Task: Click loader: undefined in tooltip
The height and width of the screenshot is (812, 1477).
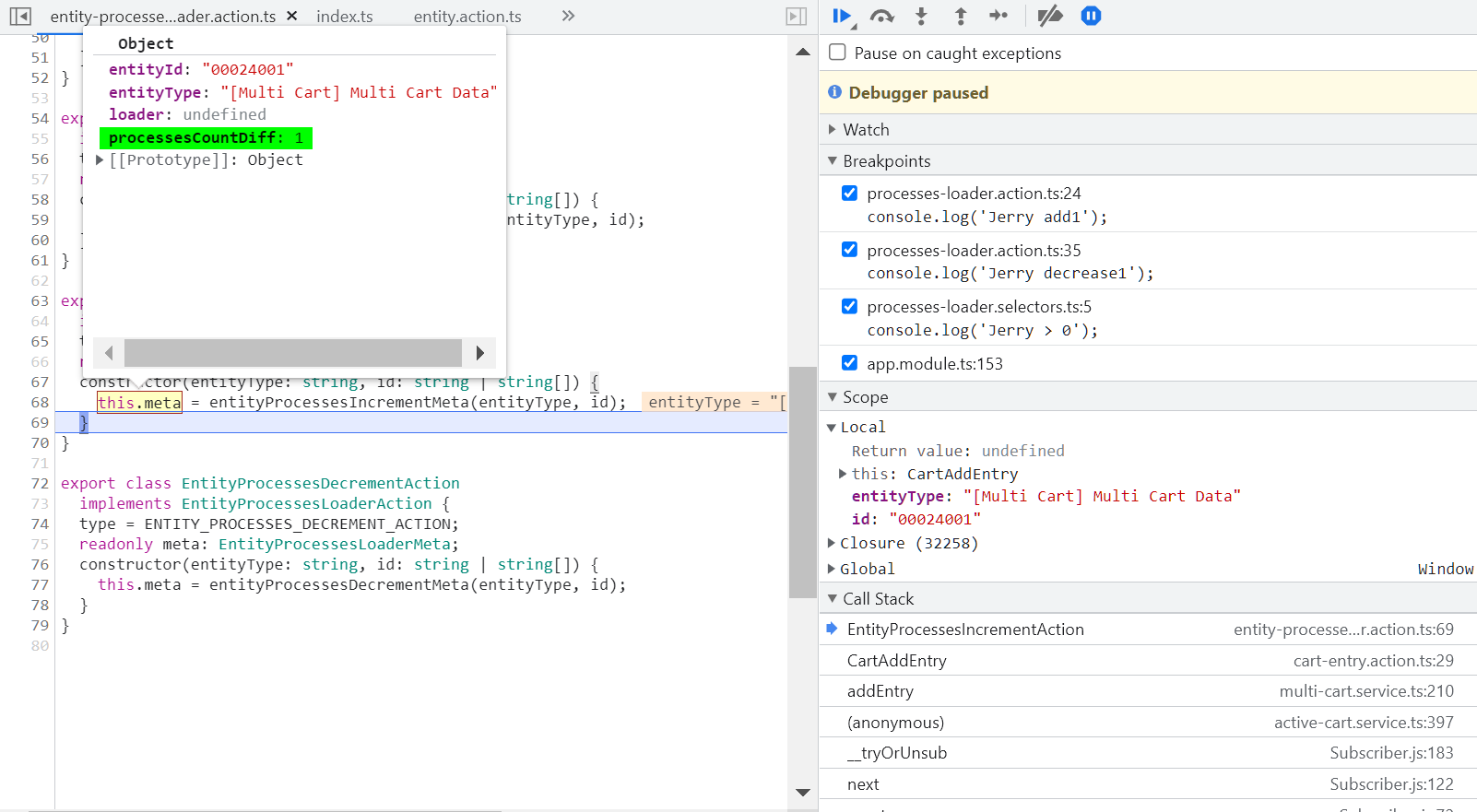Action: coord(187,114)
